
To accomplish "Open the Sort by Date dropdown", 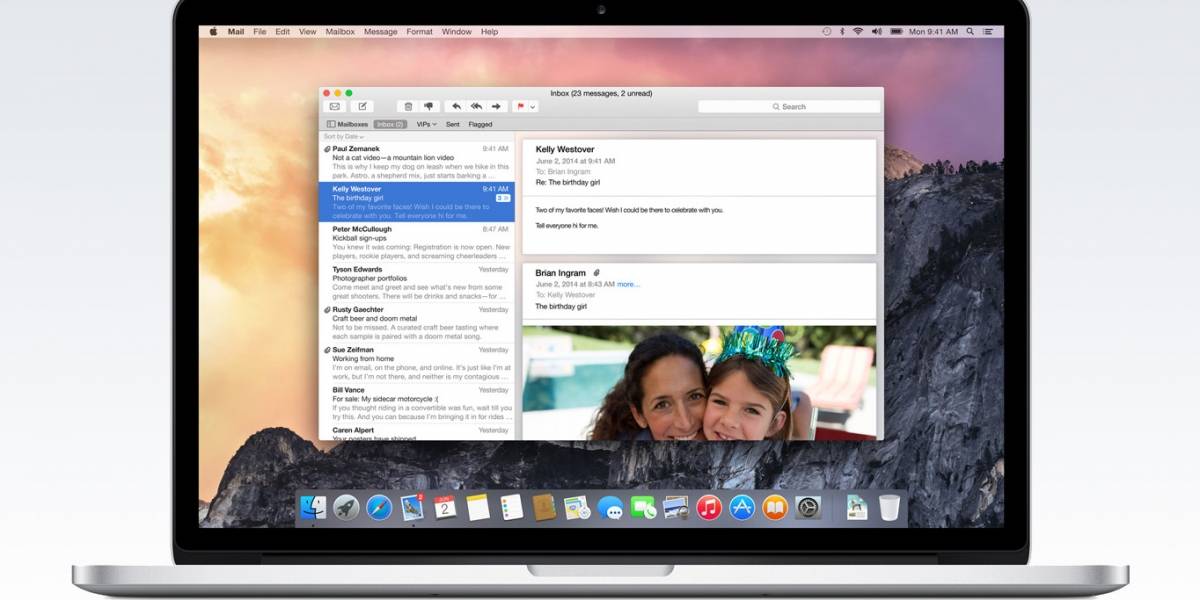I will point(342,136).
